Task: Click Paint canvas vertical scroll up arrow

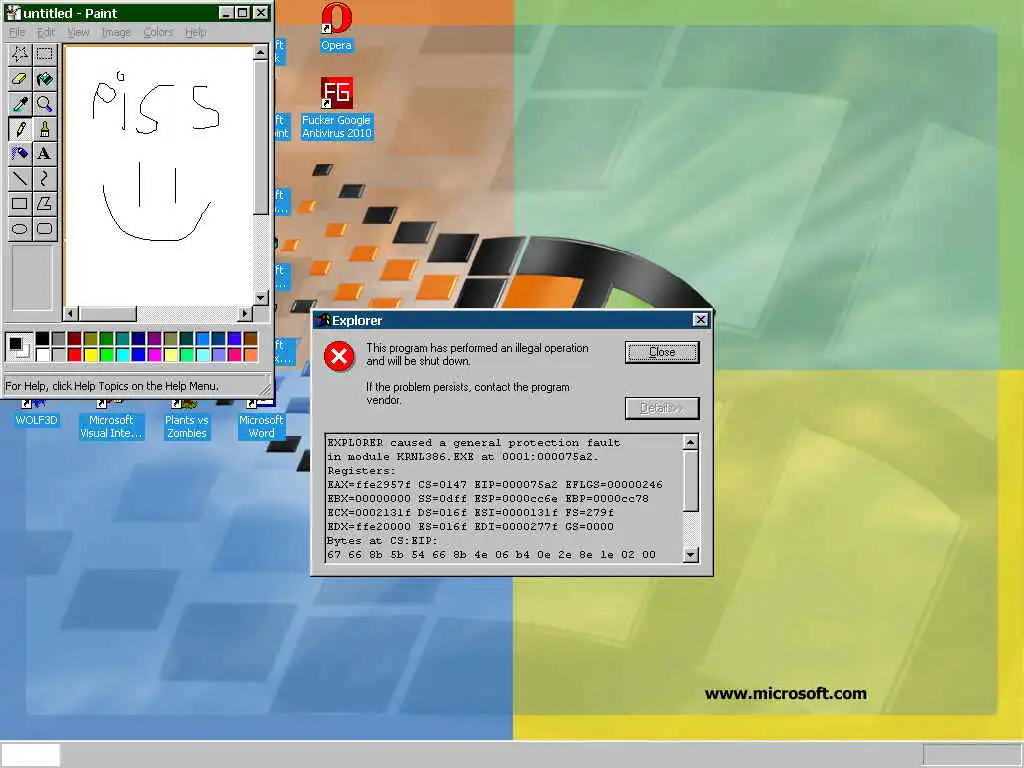Action: 261,52
